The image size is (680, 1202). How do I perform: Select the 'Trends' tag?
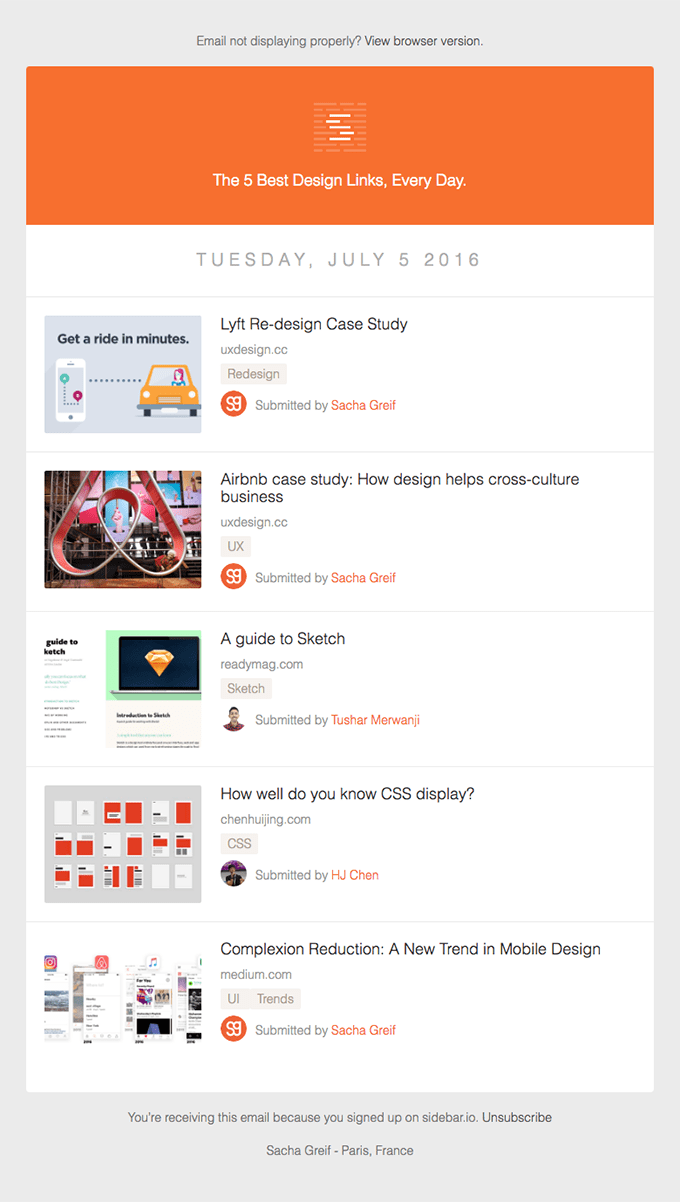coord(274,998)
